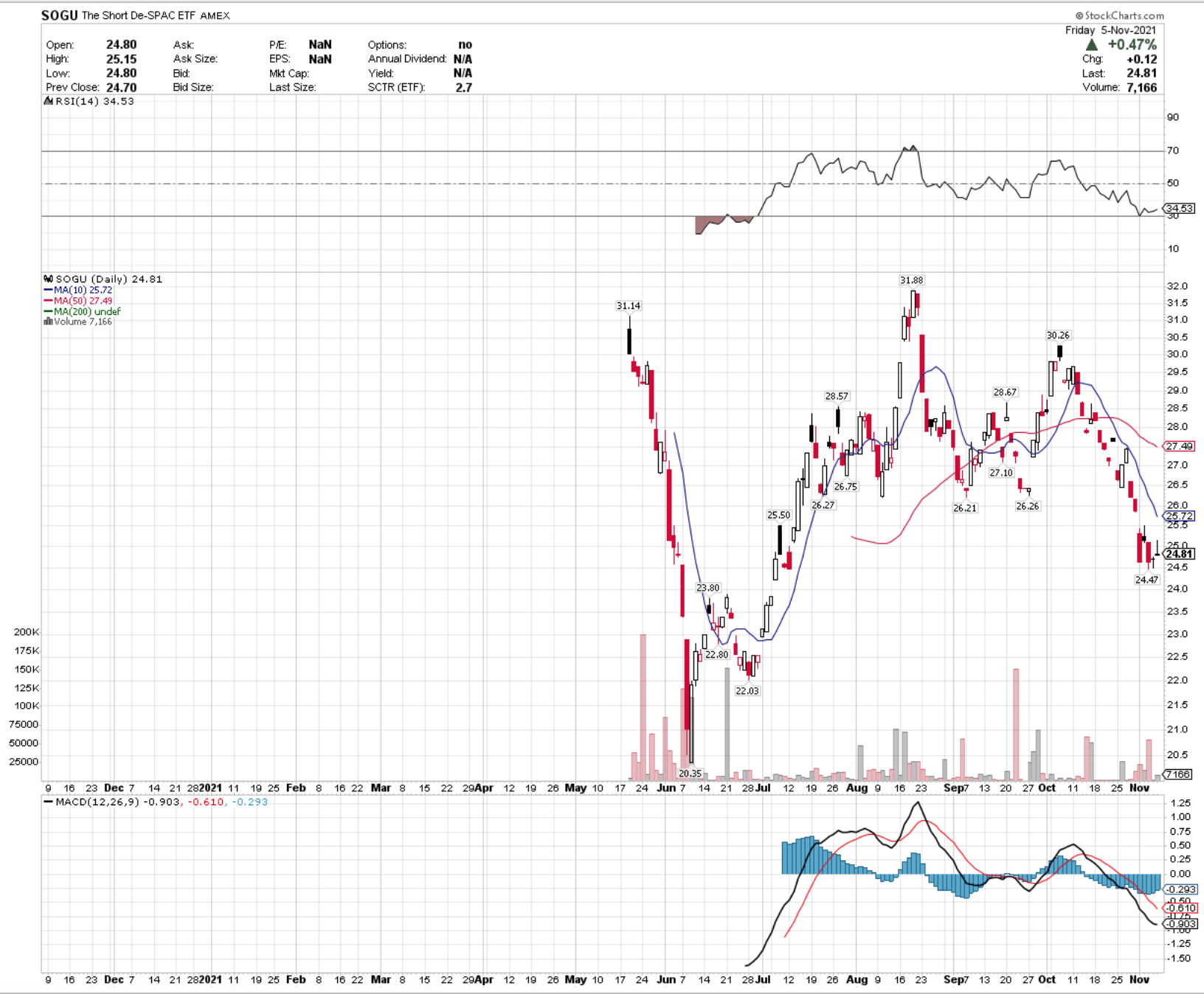Click the 24.47 November low label

point(1146,580)
